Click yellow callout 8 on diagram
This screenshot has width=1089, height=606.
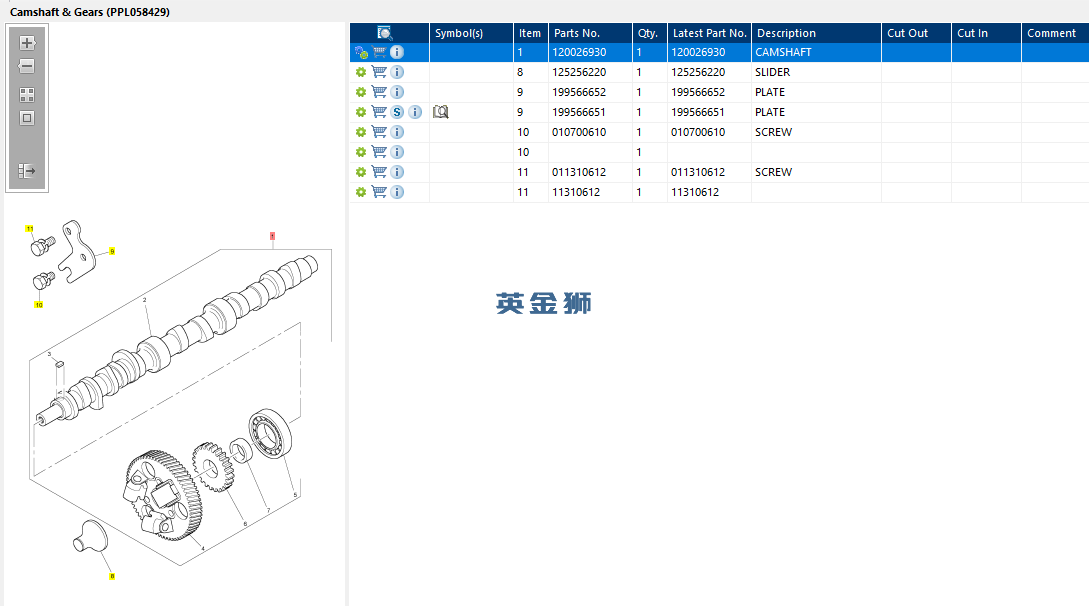click(x=112, y=576)
